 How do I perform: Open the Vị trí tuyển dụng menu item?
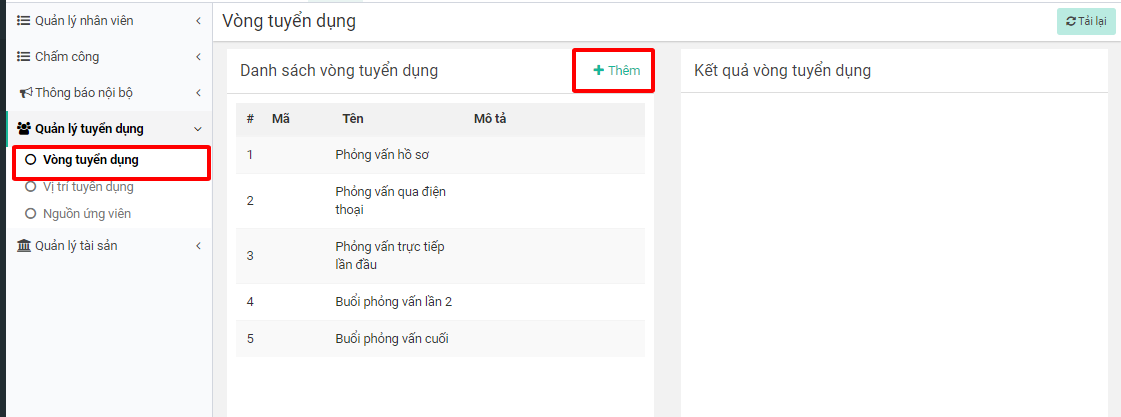pyautogui.click(x=88, y=187)
